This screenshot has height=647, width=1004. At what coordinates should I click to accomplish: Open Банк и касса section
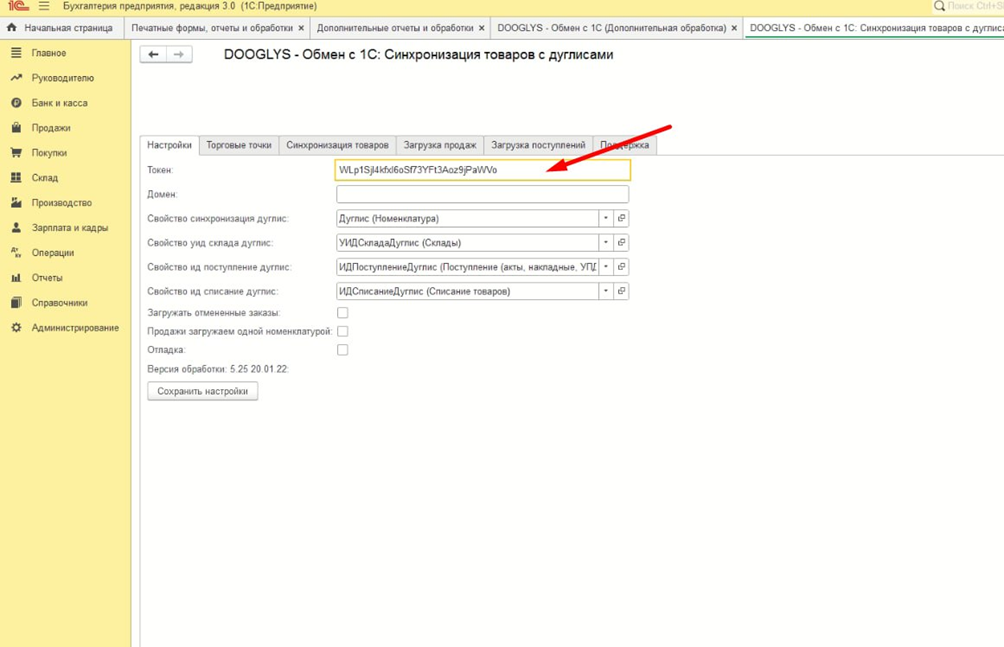[60, 103]
